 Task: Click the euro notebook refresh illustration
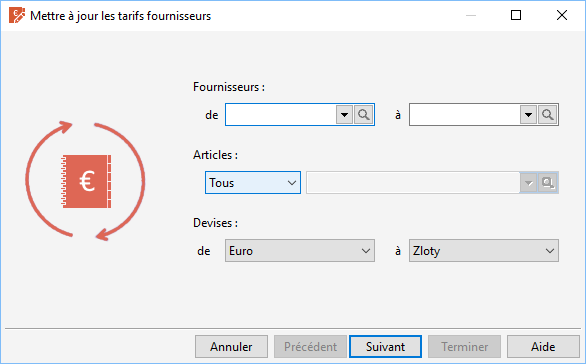[86, 181]
